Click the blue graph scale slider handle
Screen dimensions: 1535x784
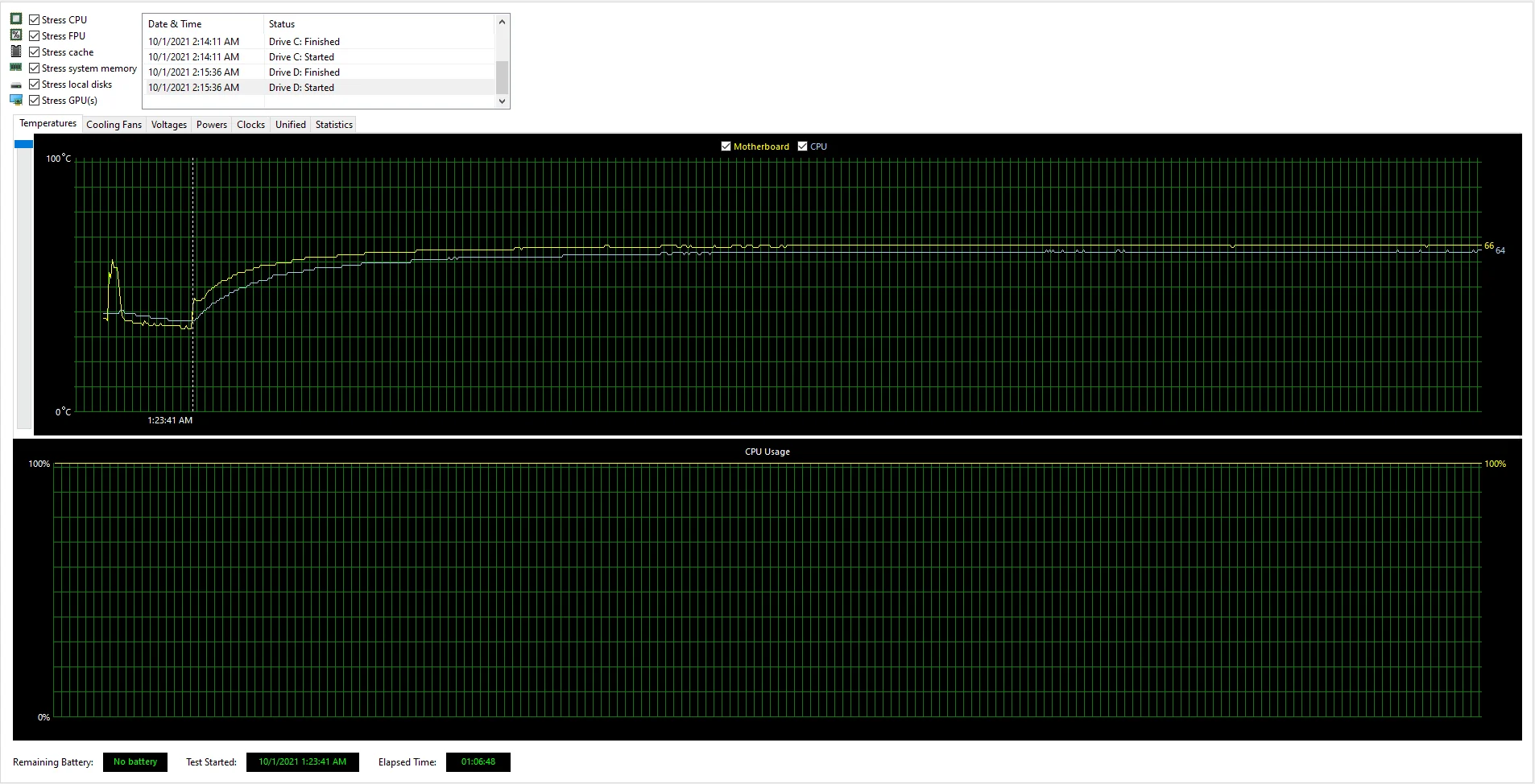24,144
